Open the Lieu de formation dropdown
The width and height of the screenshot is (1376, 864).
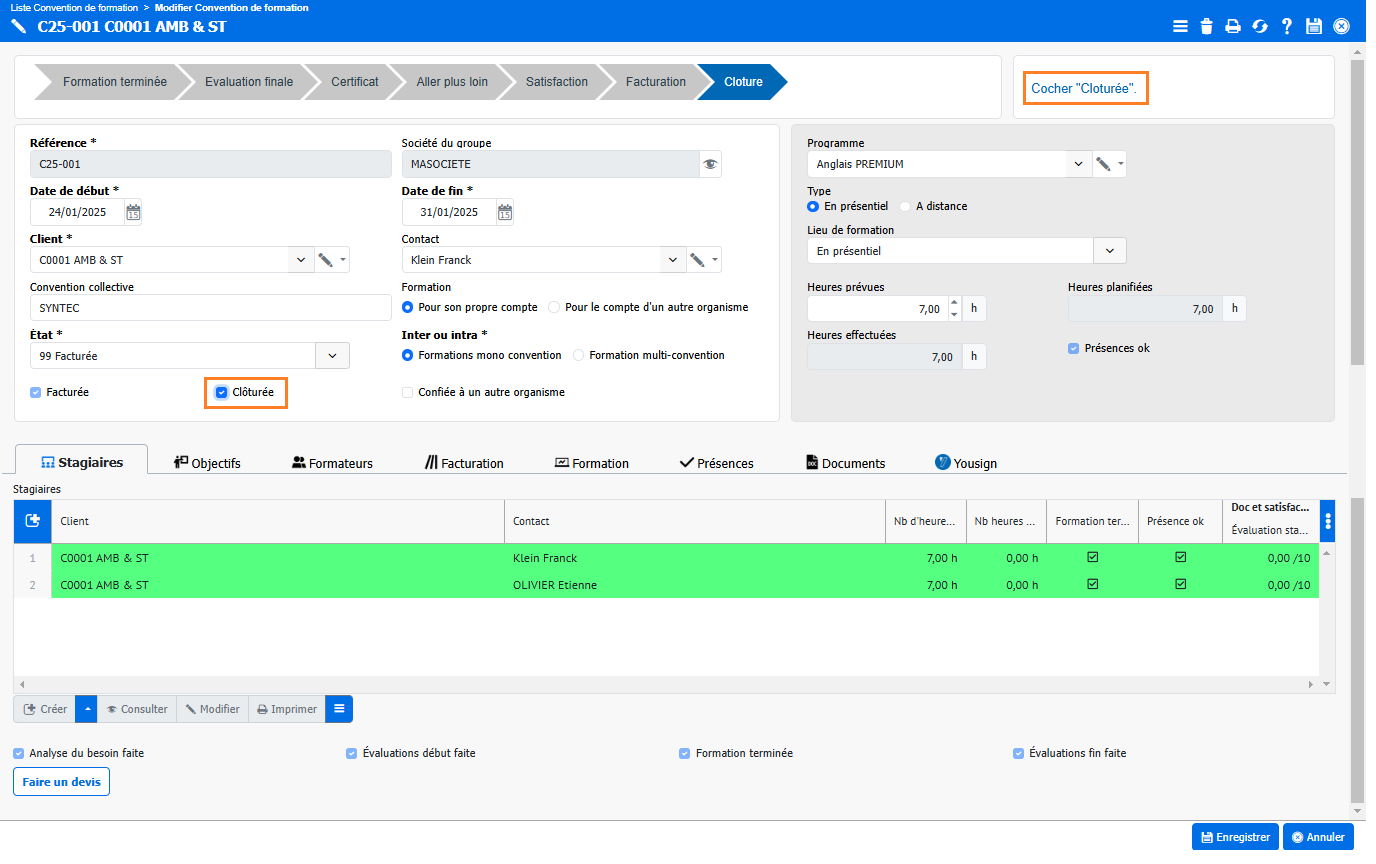tap(1109, 251)
